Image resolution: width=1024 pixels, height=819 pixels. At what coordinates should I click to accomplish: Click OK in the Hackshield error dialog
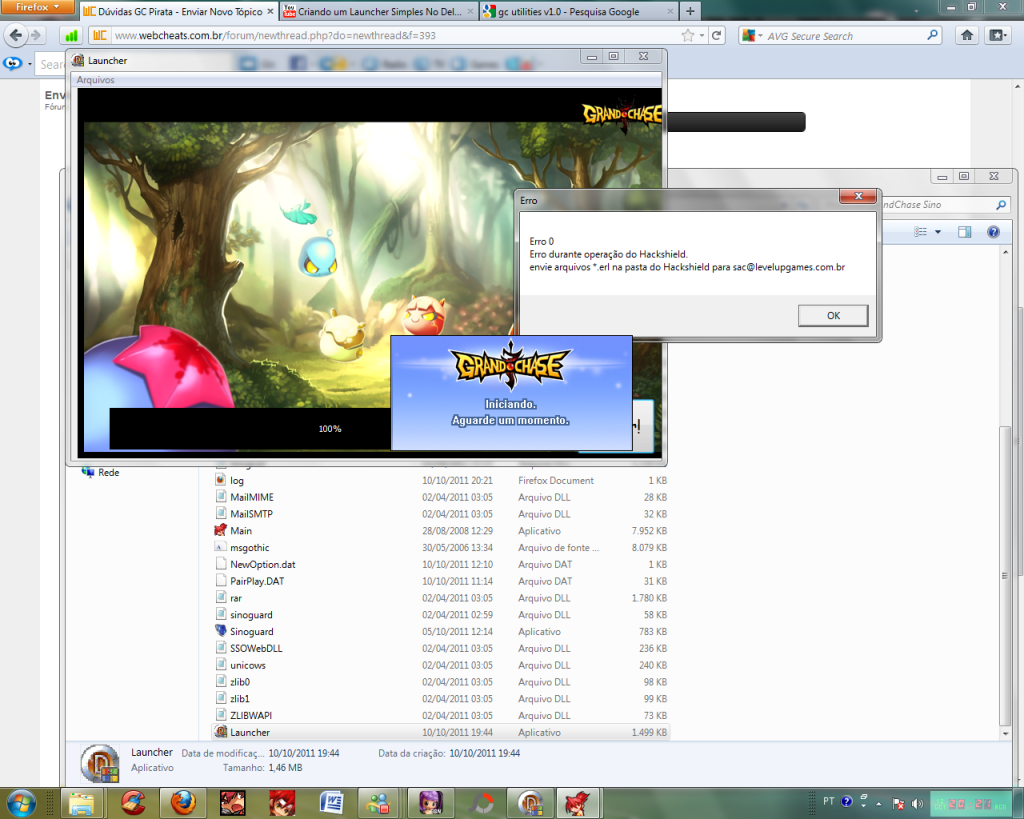pyautogui.click(x=833, y=315)
